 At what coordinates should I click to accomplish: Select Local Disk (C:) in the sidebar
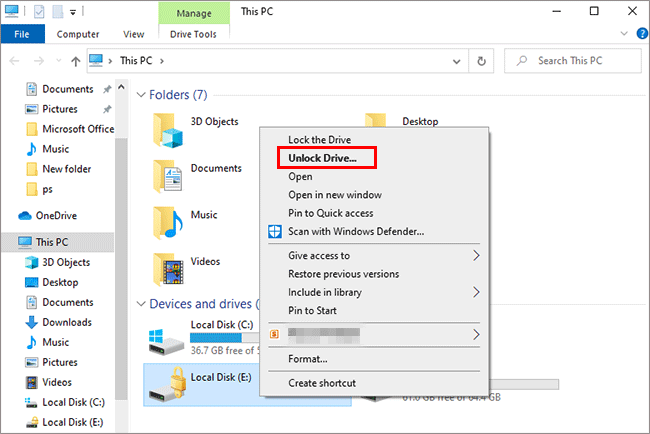pos(65,402)
